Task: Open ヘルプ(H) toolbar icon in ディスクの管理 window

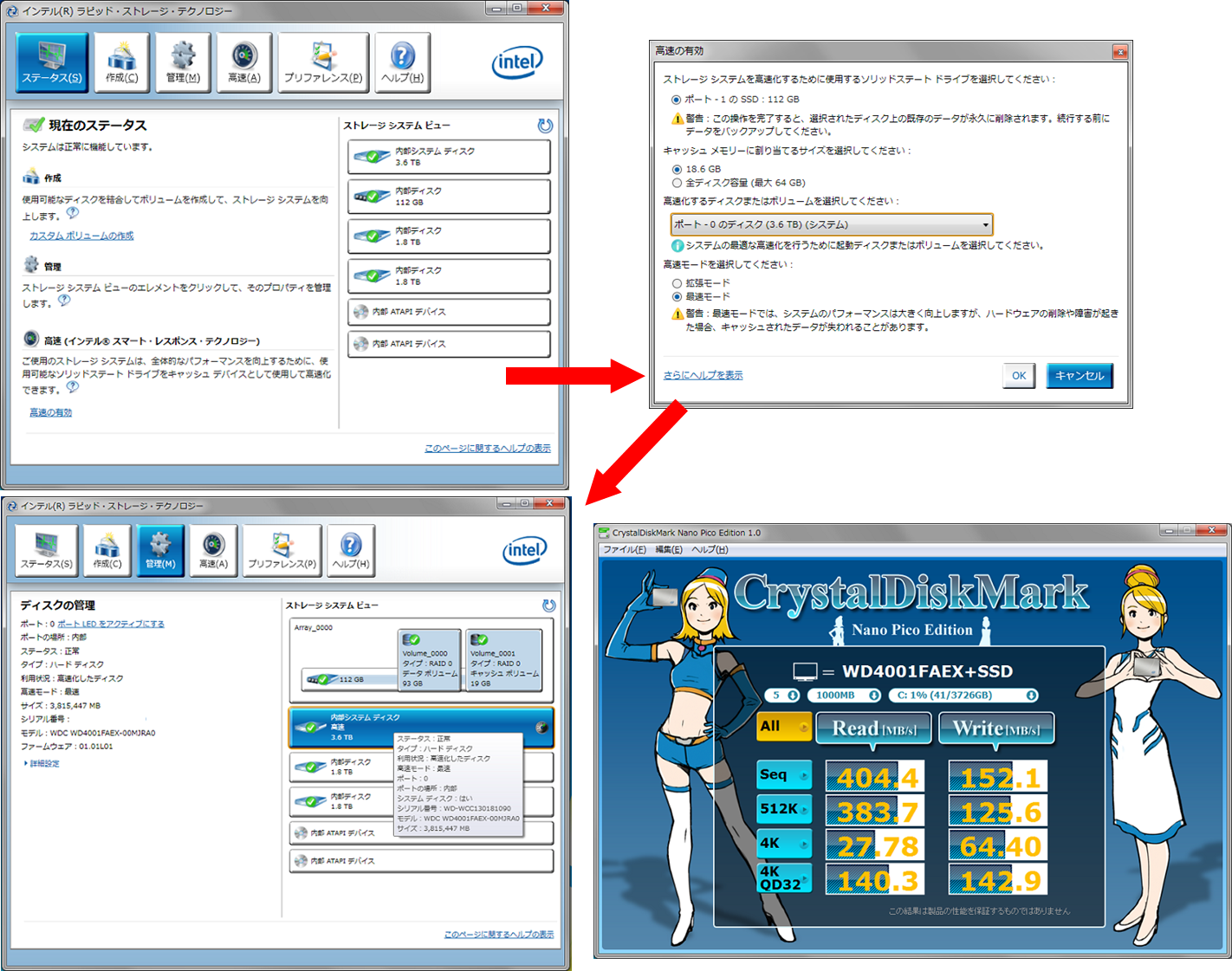Action: 351,551
